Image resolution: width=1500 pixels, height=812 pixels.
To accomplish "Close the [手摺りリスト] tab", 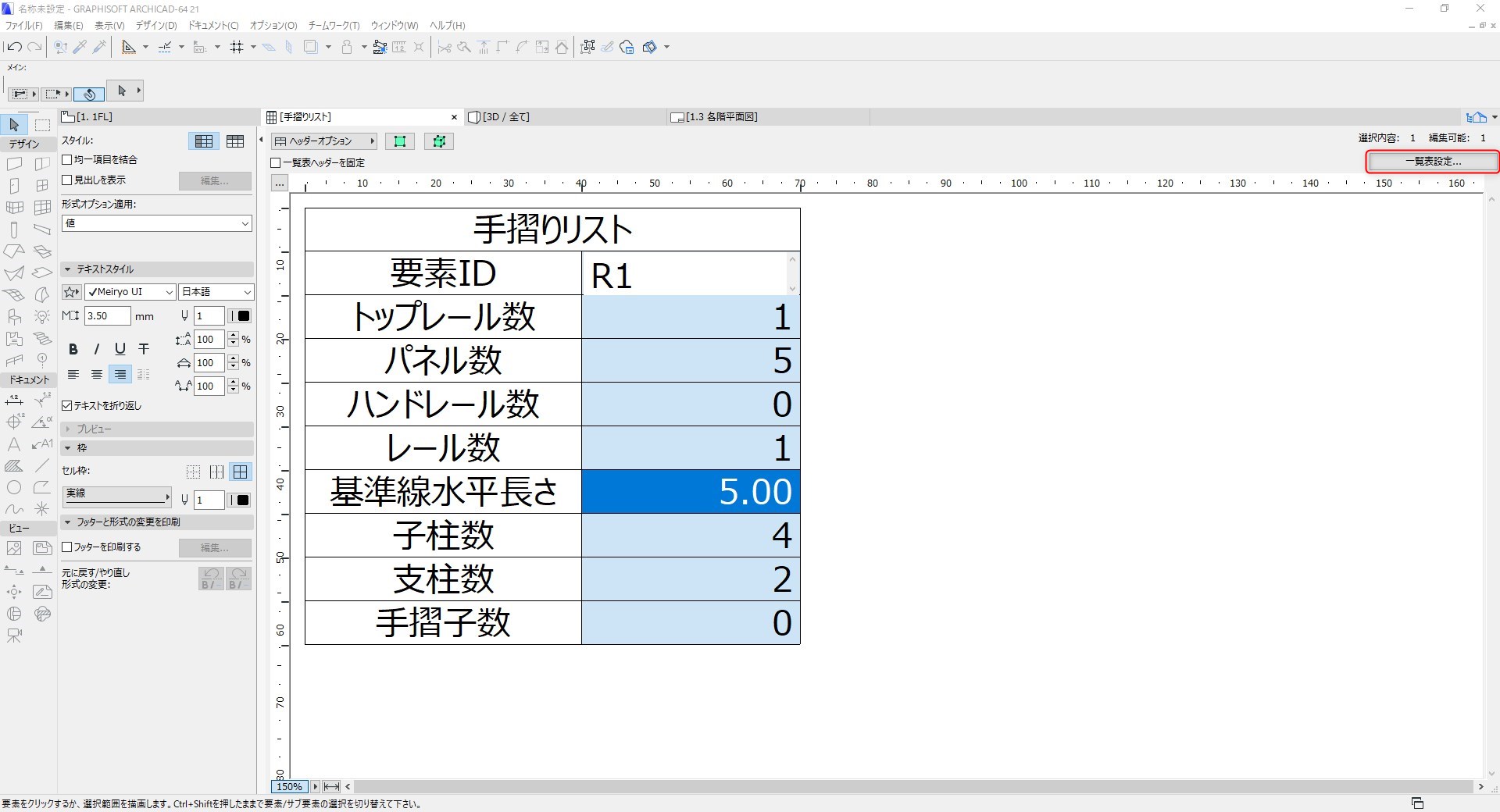I will click(454, 117).
